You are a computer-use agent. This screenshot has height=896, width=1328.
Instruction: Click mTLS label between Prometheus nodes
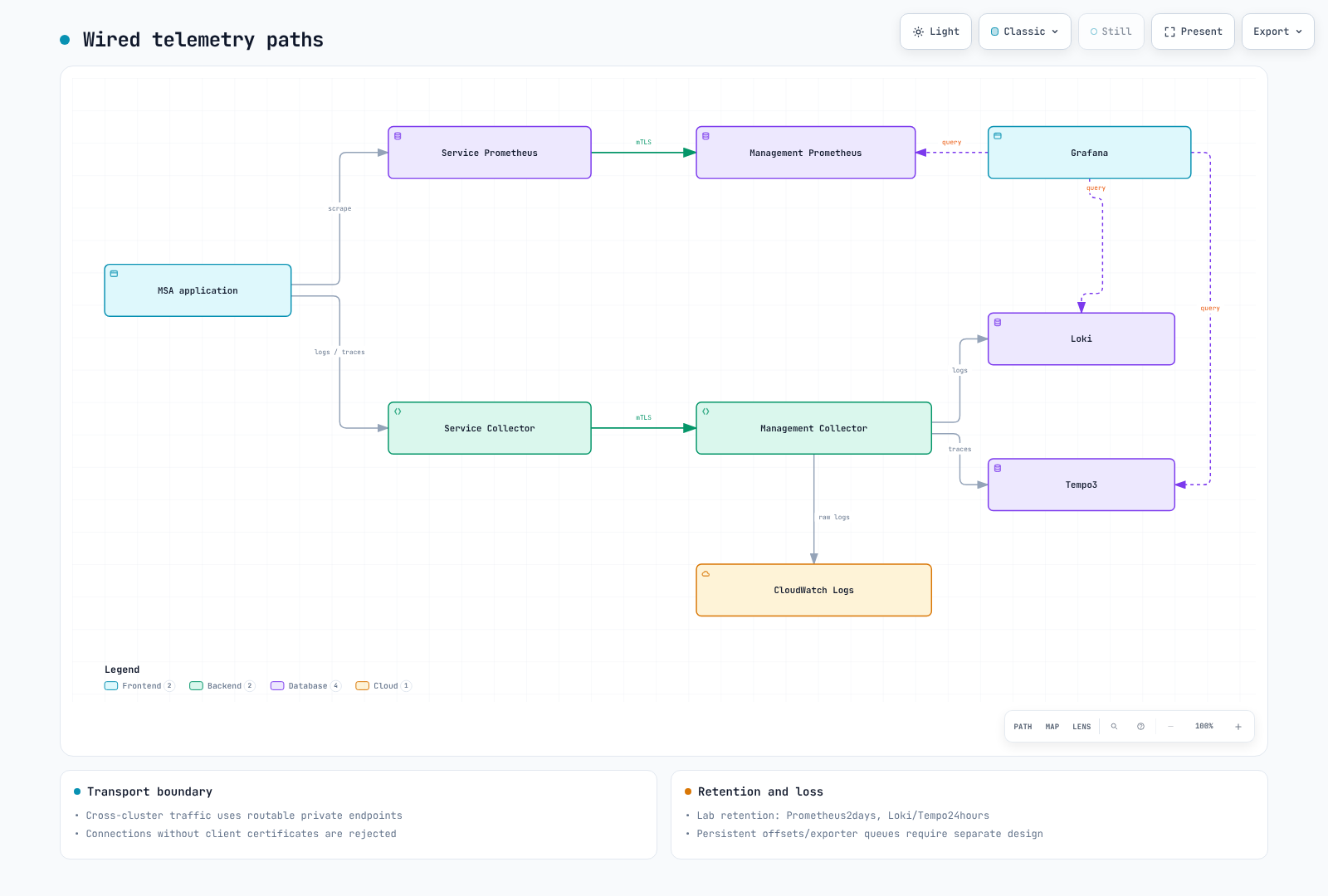[x=644, y=143]
